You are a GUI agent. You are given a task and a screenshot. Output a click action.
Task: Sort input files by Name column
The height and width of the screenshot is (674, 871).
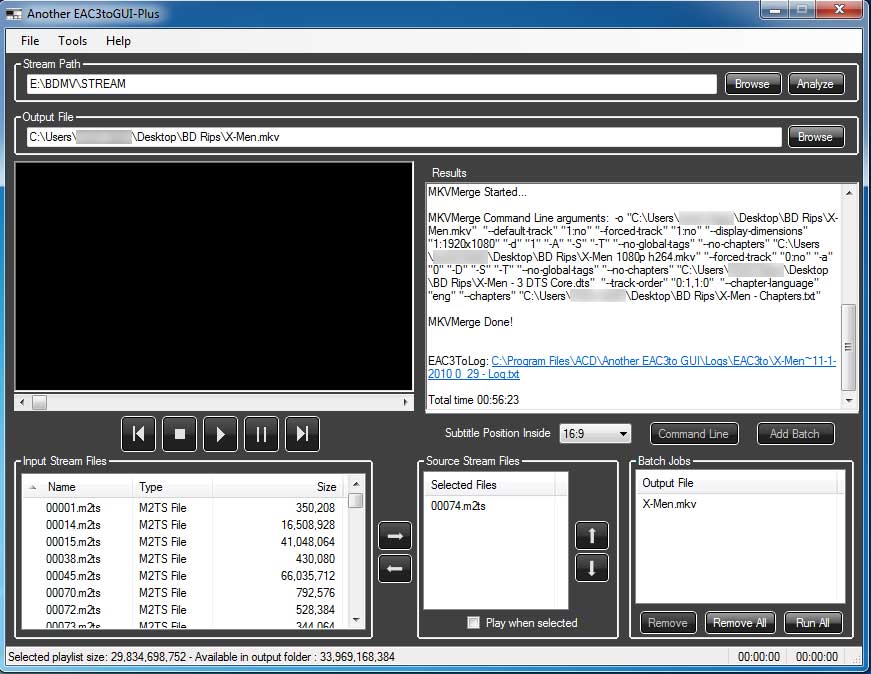pyautogui.click(x=78, y=487)
